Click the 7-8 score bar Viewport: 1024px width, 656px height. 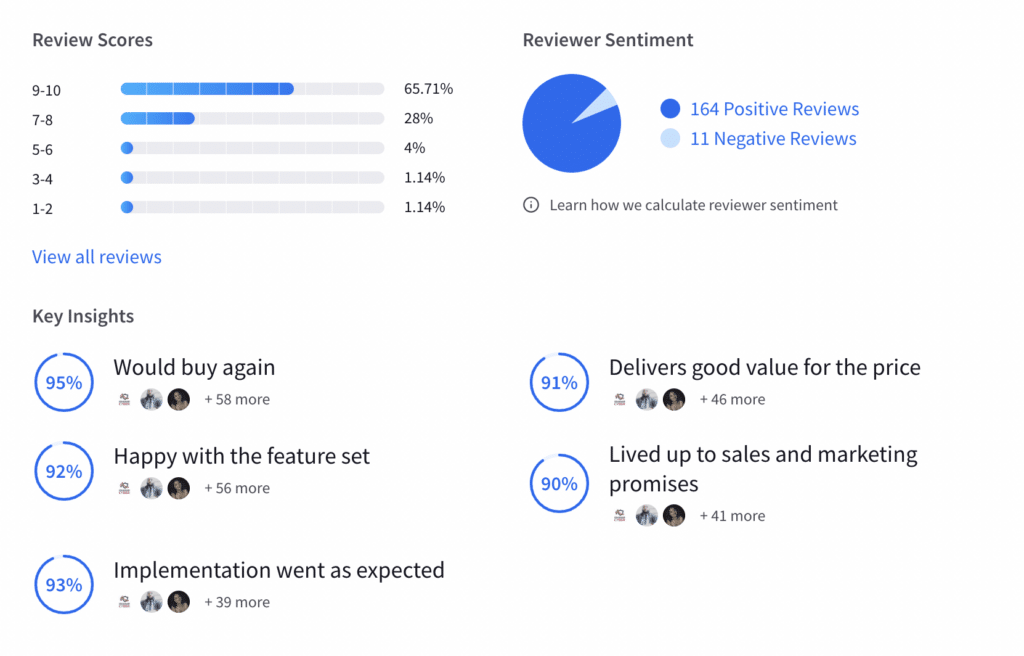252,118
